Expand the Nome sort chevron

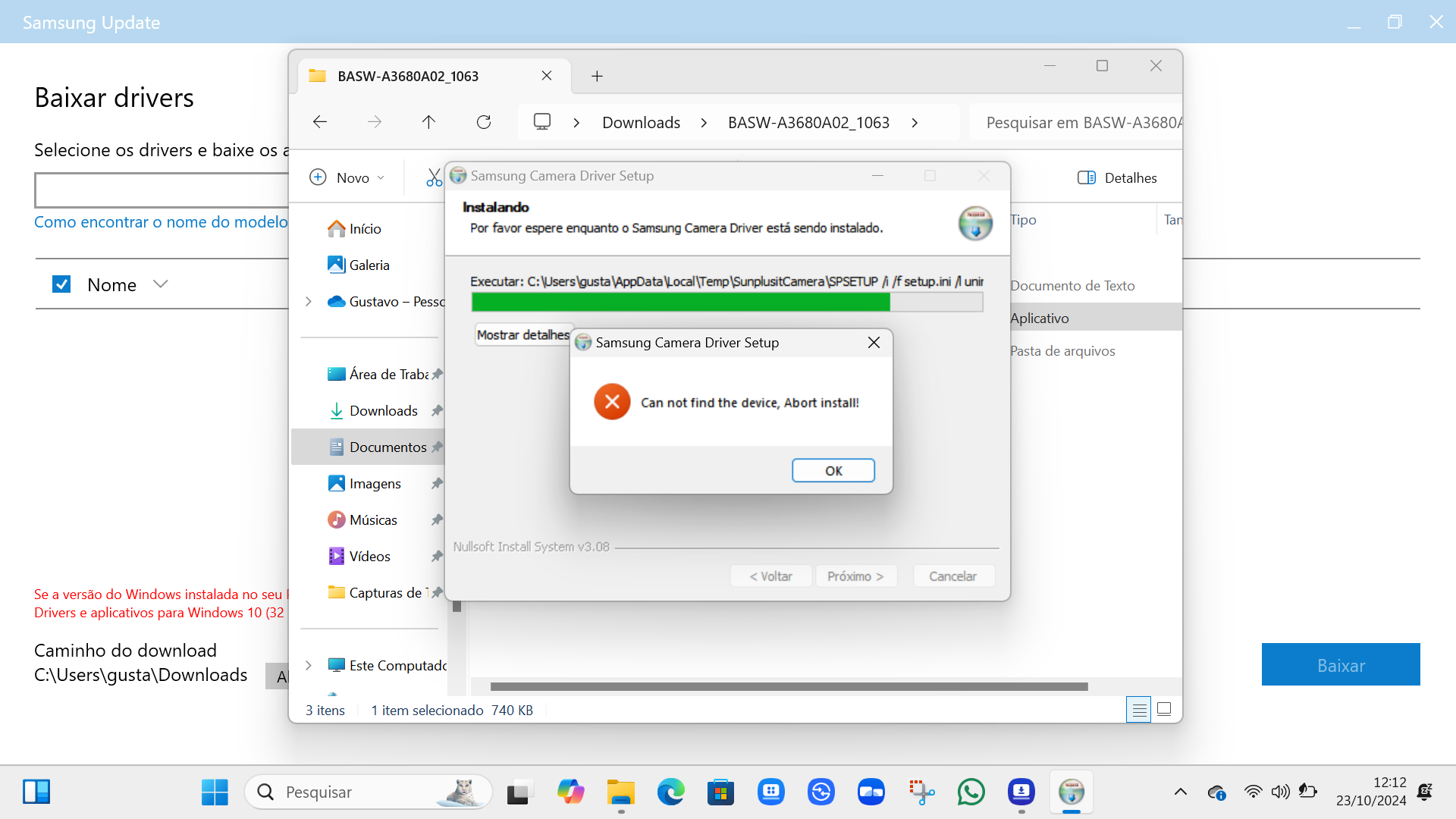point(160,284)
